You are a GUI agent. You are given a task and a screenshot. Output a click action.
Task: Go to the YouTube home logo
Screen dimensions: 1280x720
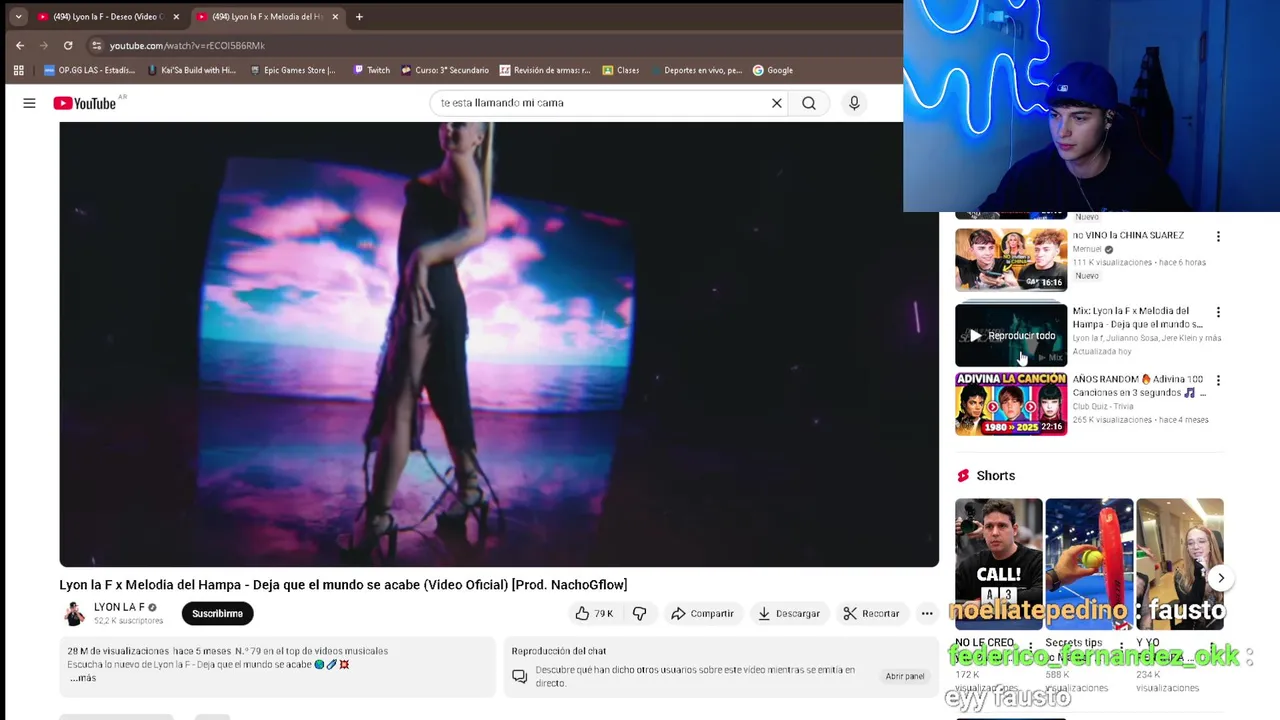[85, 103]
